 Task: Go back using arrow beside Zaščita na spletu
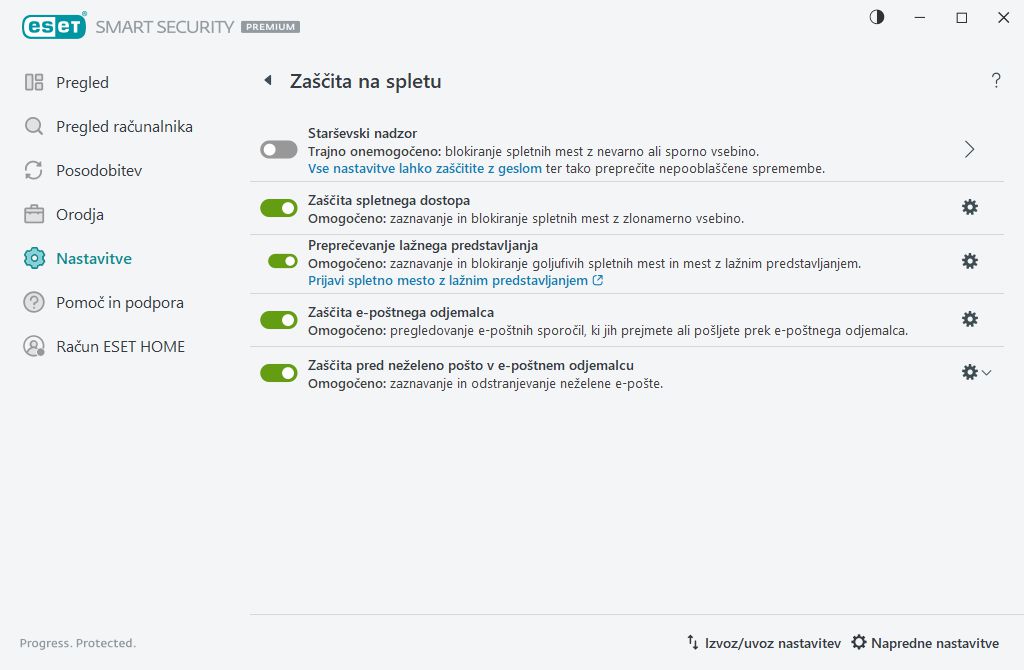268,81
